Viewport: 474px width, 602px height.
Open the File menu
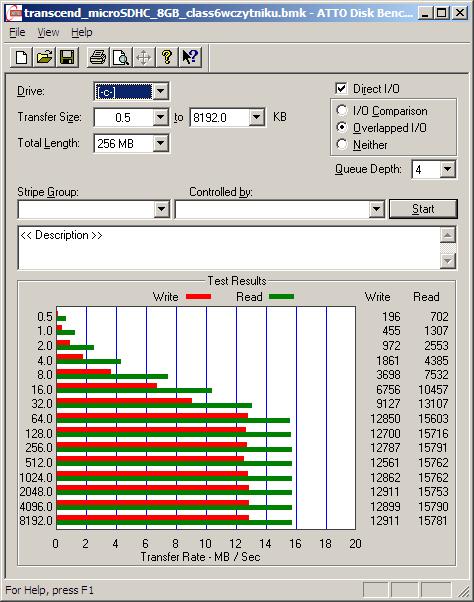click(x=17, y=33)
